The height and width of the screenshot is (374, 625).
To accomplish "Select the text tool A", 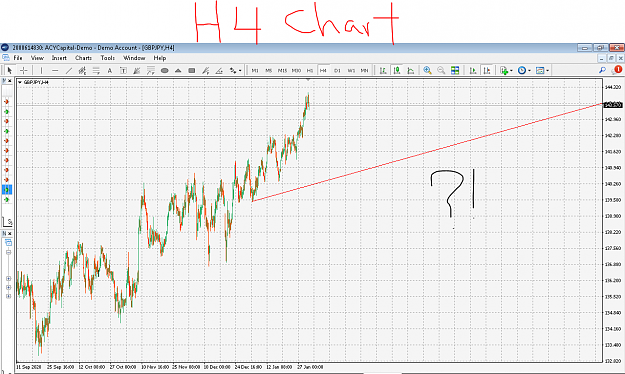I will coord(110,71).
